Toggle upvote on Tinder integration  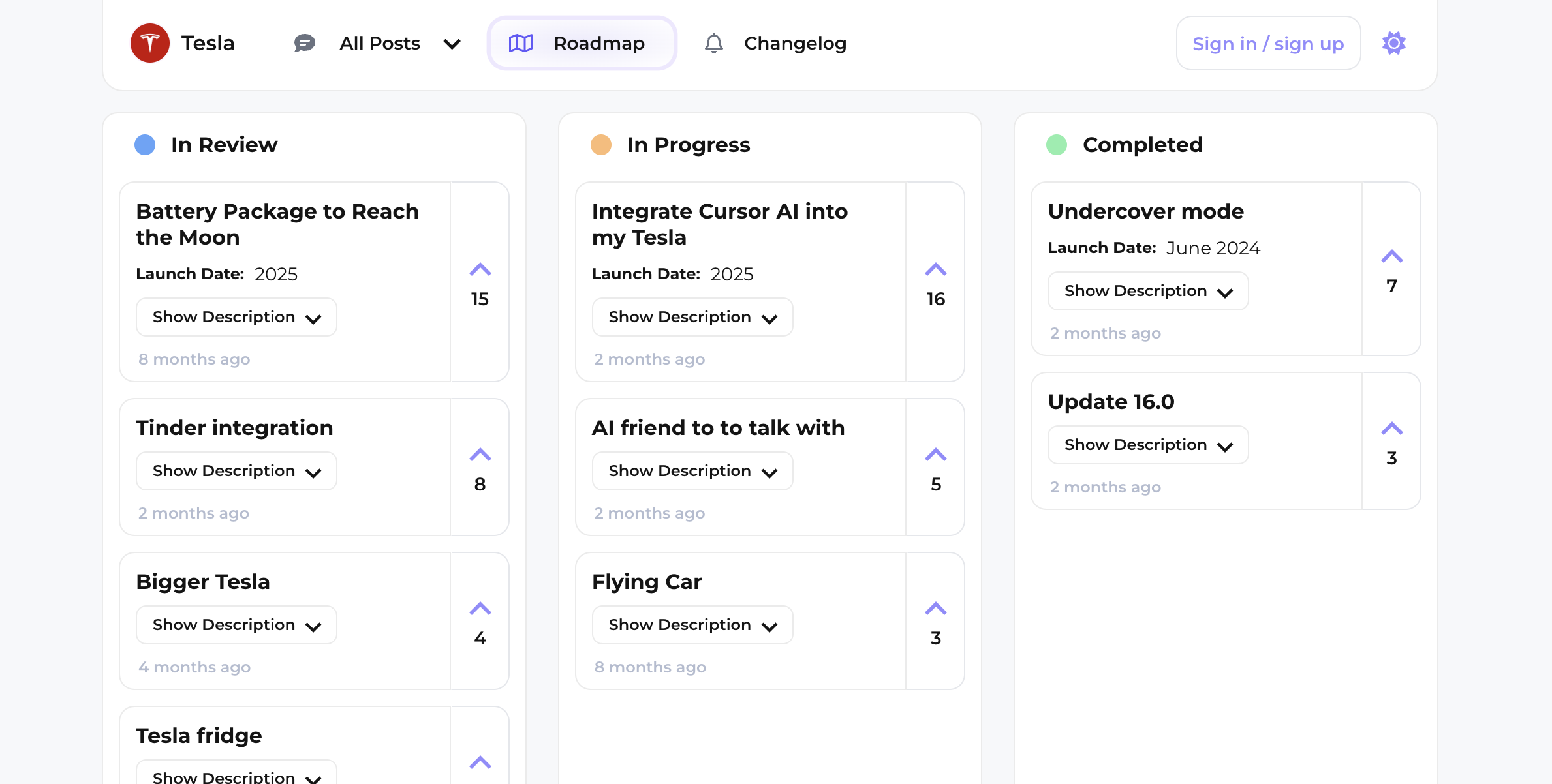tap(480, 455)
